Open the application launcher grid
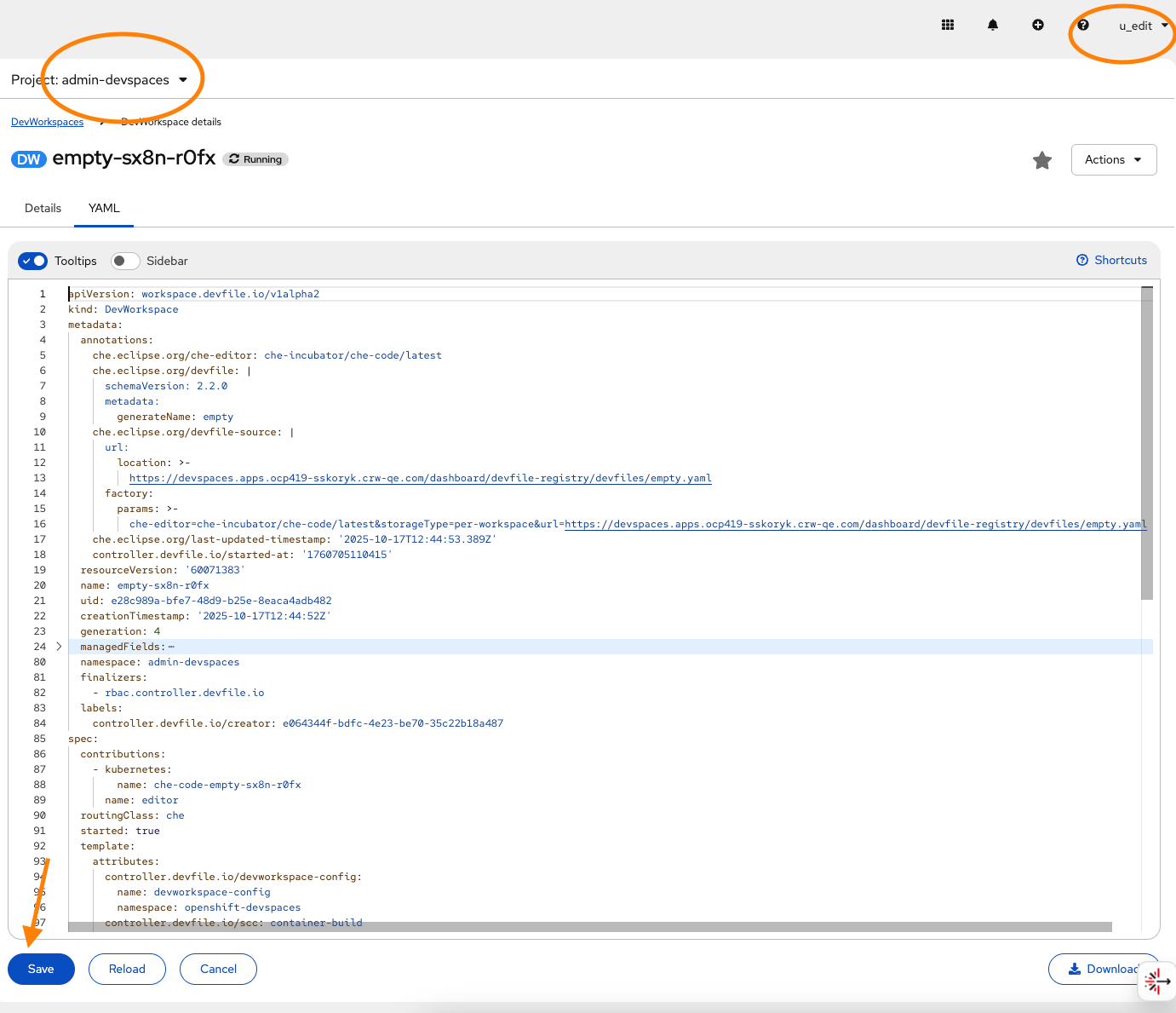Screen dimensions: 1176x1013 tap(948, 26)
